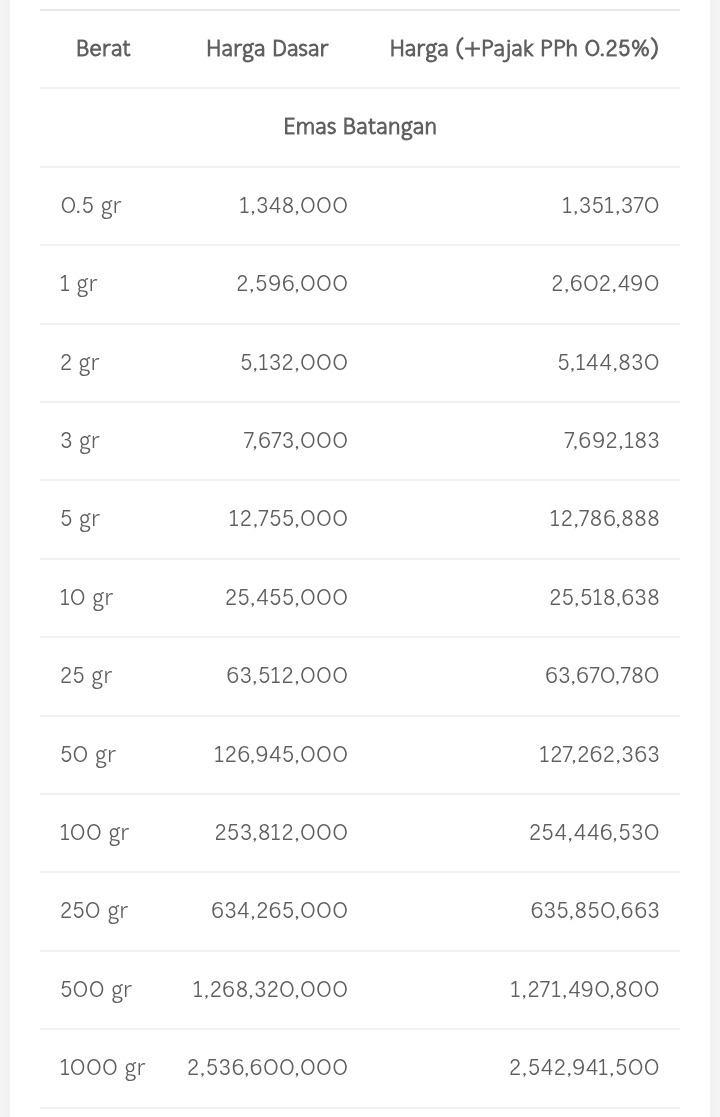Select the 0.5 gr weight row

(91, 206)
